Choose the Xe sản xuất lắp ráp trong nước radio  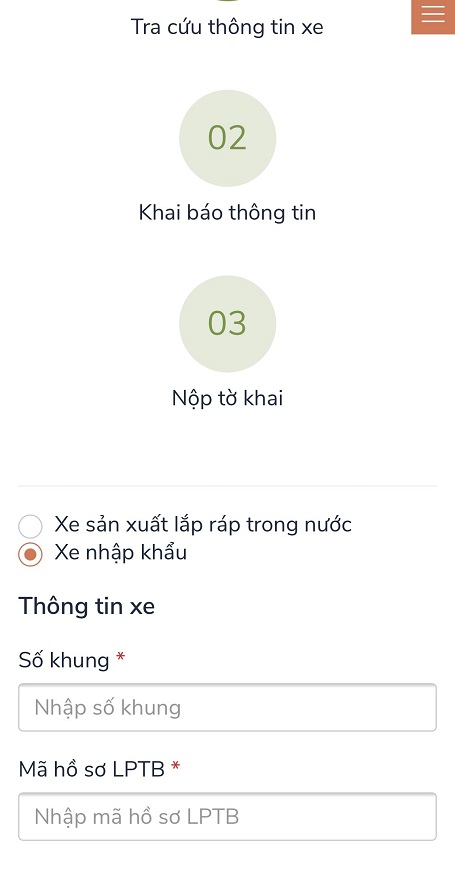pyautogui.click(x=30, y=526)
